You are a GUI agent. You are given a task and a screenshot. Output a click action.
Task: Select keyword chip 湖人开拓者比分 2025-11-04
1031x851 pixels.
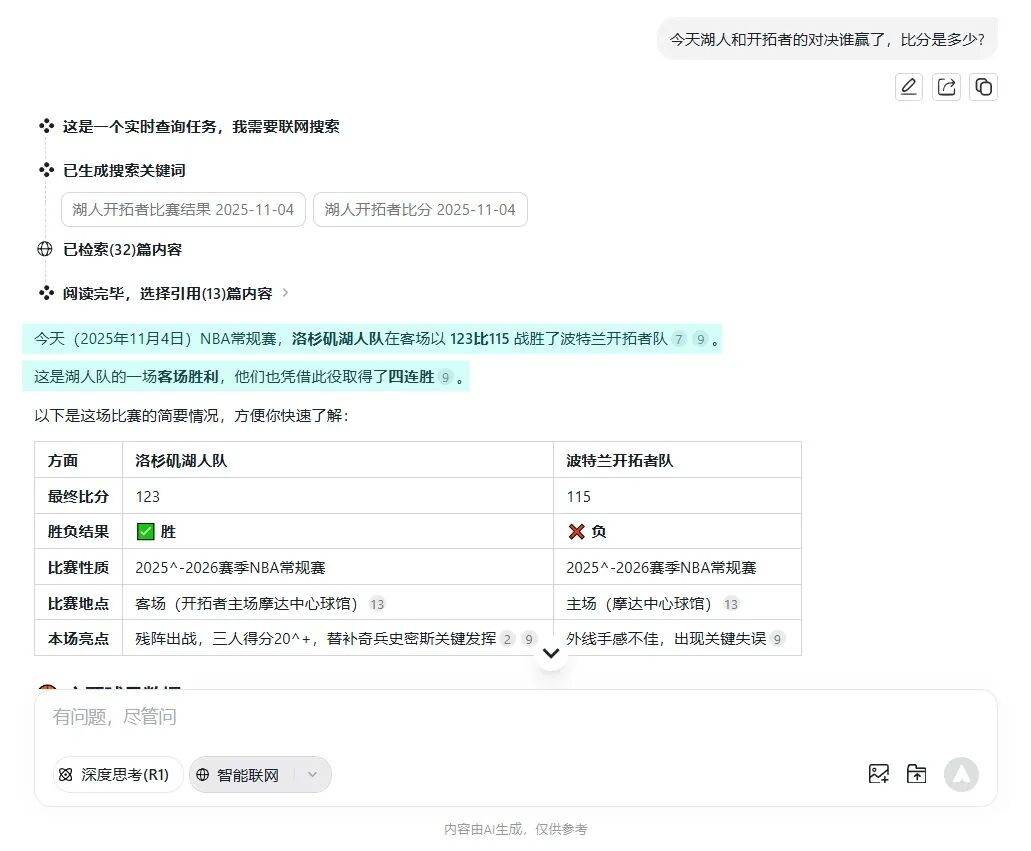tap(420, 210)
